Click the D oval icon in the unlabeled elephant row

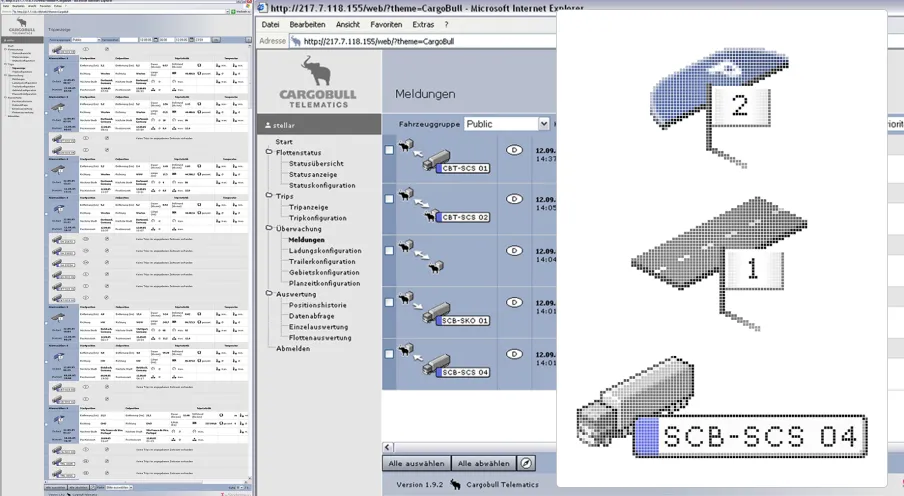click(514, 250)
